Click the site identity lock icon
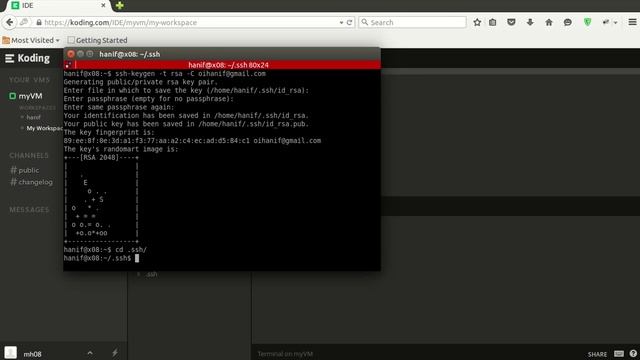Image resolution: width=640 pixels, height=360 pixels. 39,22
